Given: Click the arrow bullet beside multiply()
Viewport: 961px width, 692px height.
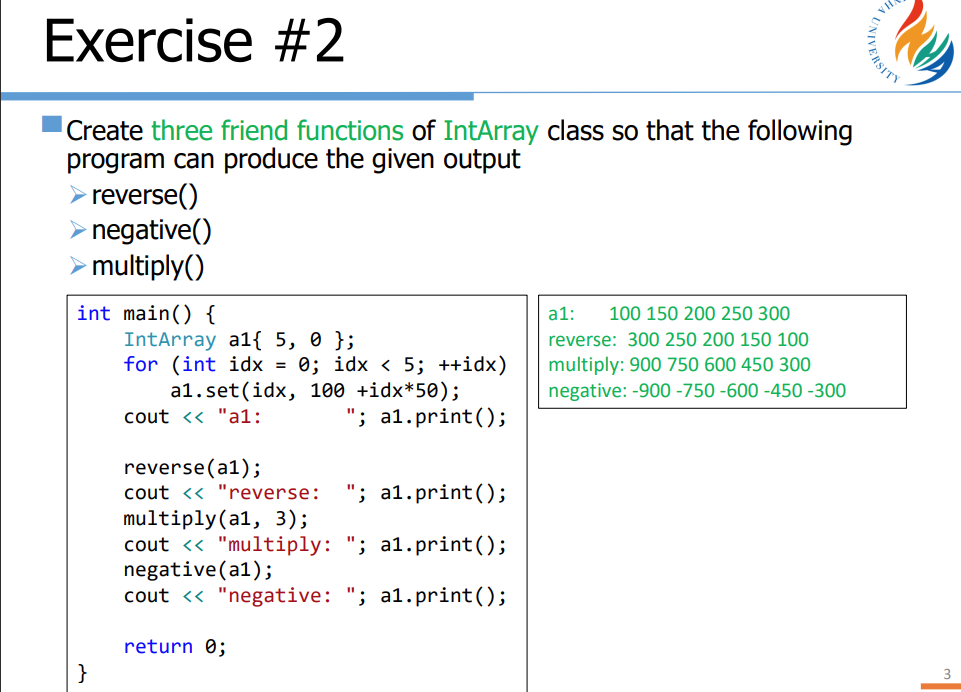Looking at the screenshot, I should (79, 266).
